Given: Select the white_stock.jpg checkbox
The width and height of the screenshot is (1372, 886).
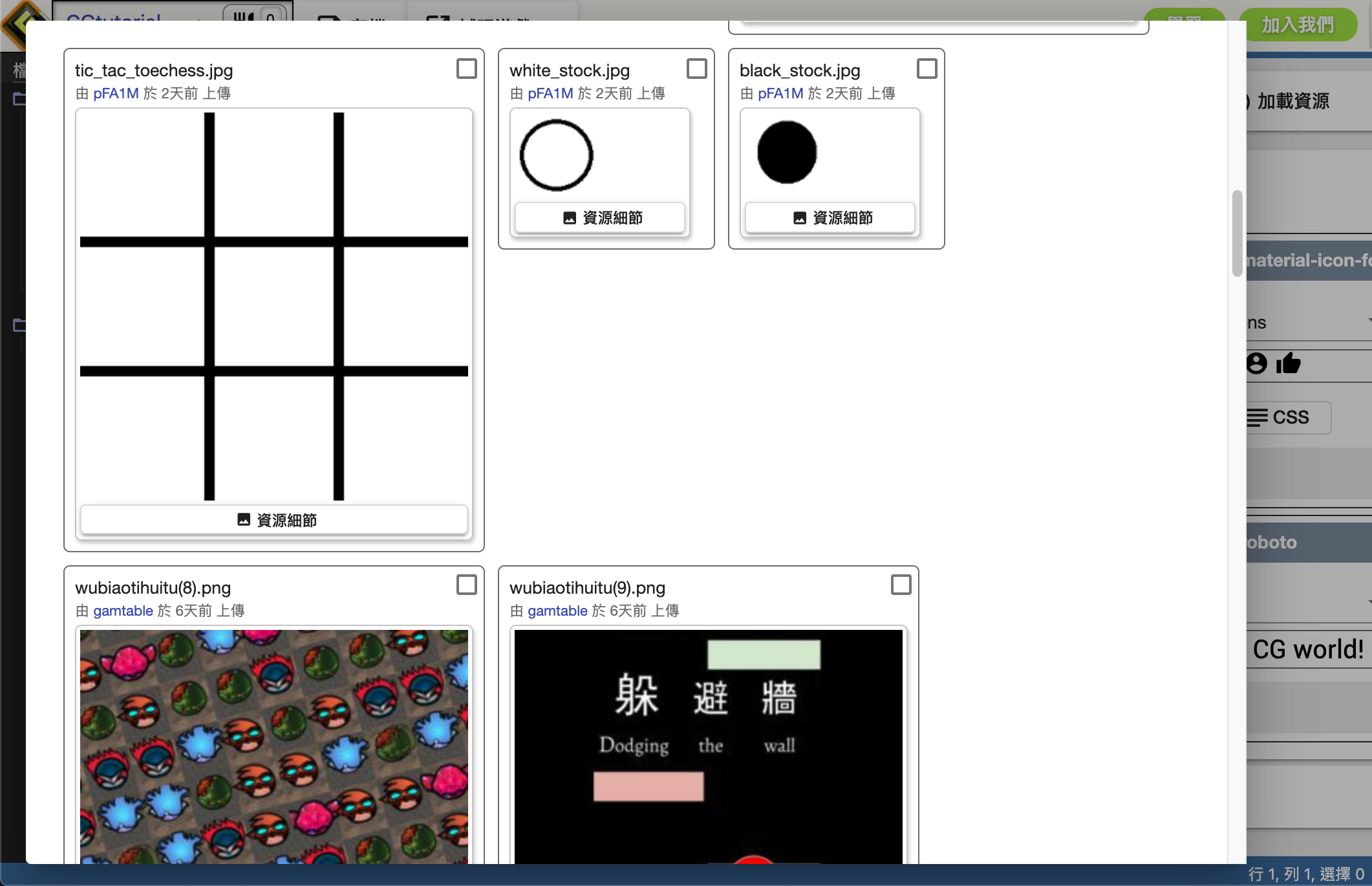Looking at the screenshot, I should pyautogui.click(x=696, y=69).
